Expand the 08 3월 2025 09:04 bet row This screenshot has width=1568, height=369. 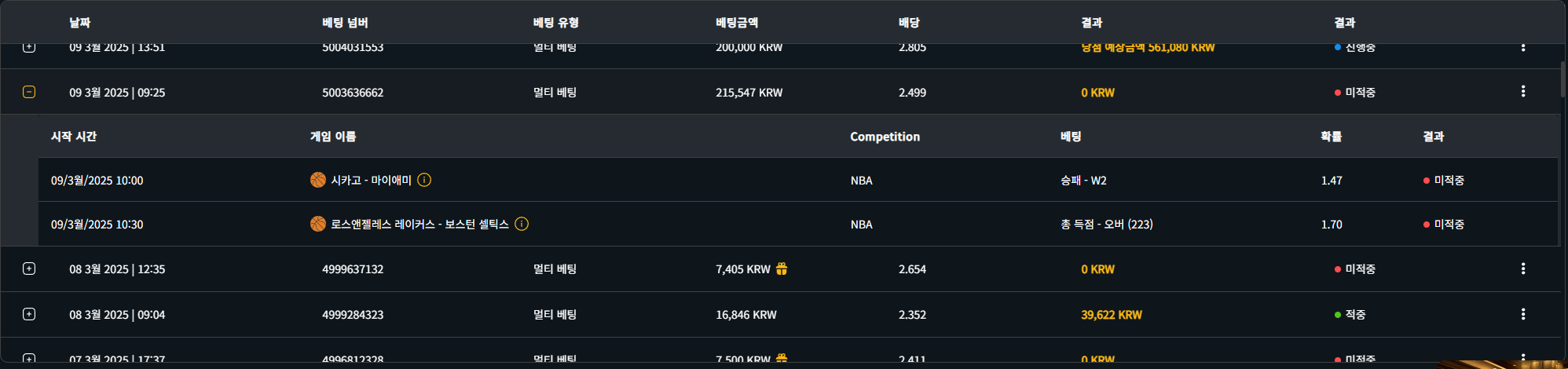(x=29, y=314)
